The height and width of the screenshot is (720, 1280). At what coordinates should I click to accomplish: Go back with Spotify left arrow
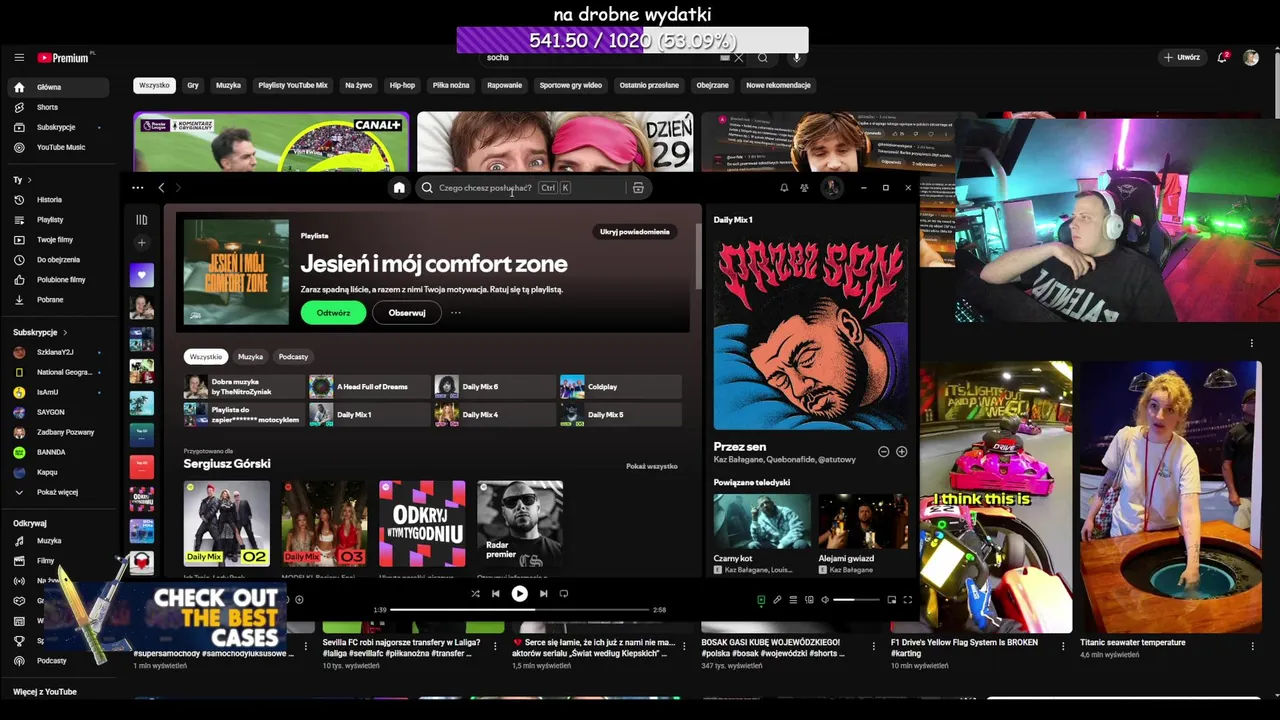161,188
